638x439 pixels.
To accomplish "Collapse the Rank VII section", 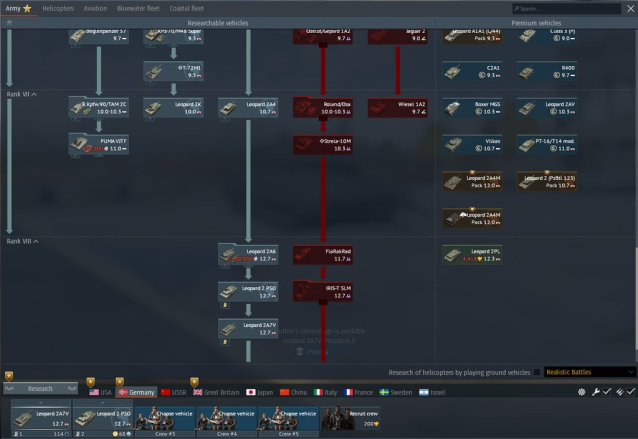I will pos(22,94).
